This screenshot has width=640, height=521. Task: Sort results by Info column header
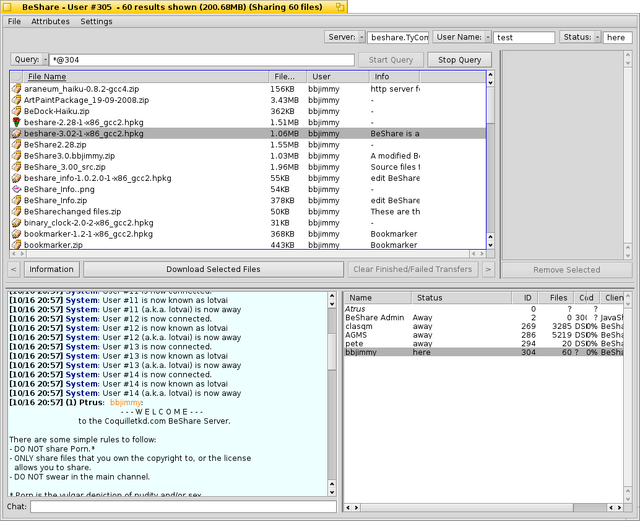(x=395, y=76)
